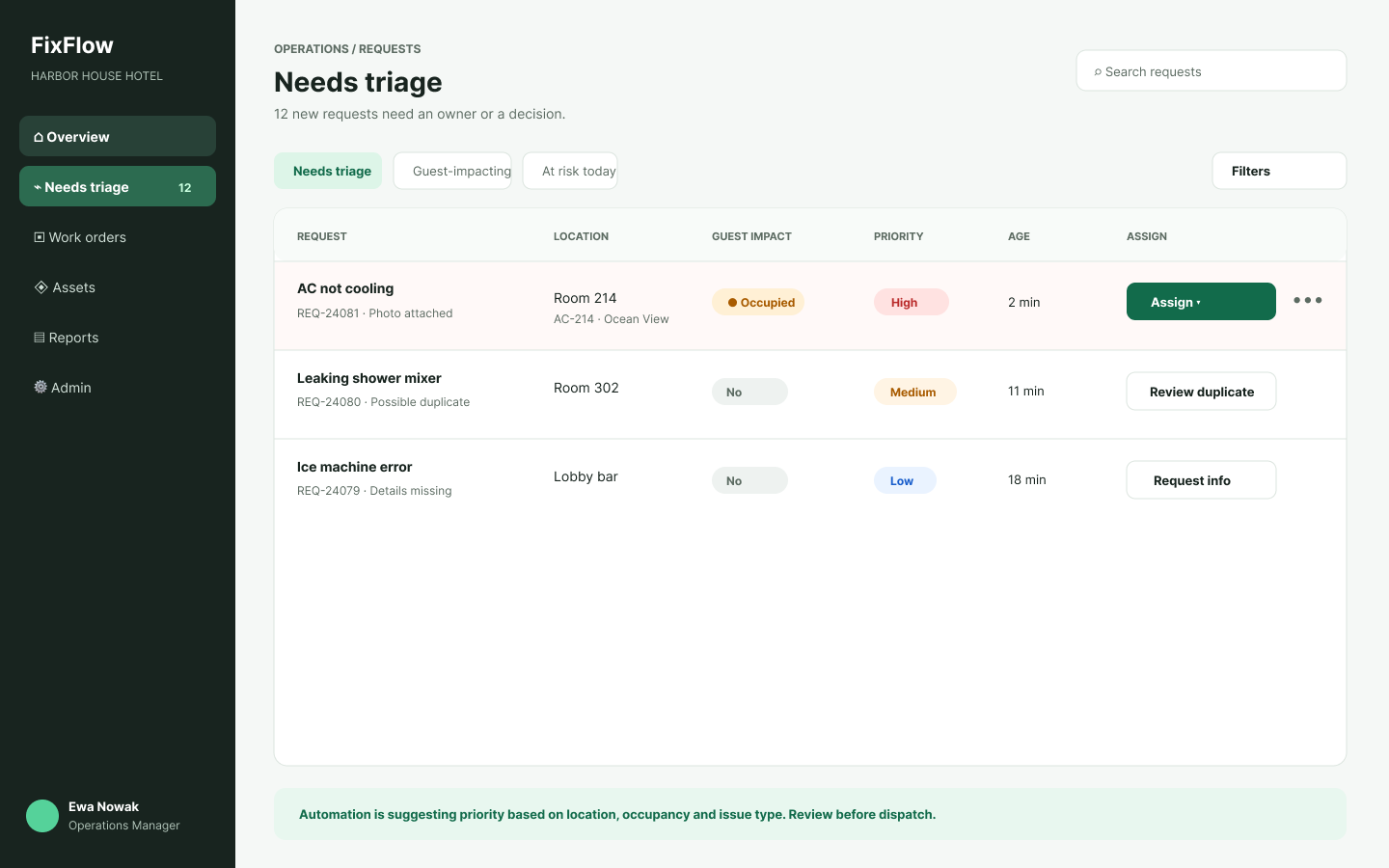Open the Leaking shower mixer request

(369, 378)
